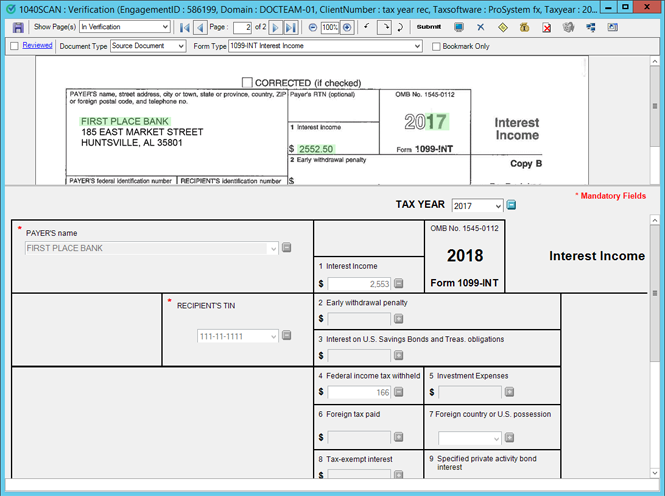Click icon beside Savings Bonds interest field
The height and width of the screenshot is (496, 665).
399,355
